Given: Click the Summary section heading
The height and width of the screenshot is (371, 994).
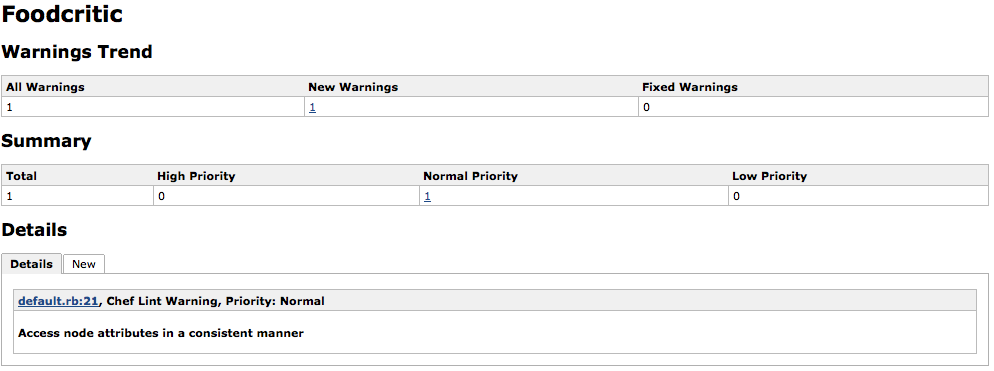Looking at the screenshot, I should pyautogui.click(x=46, y=141).
